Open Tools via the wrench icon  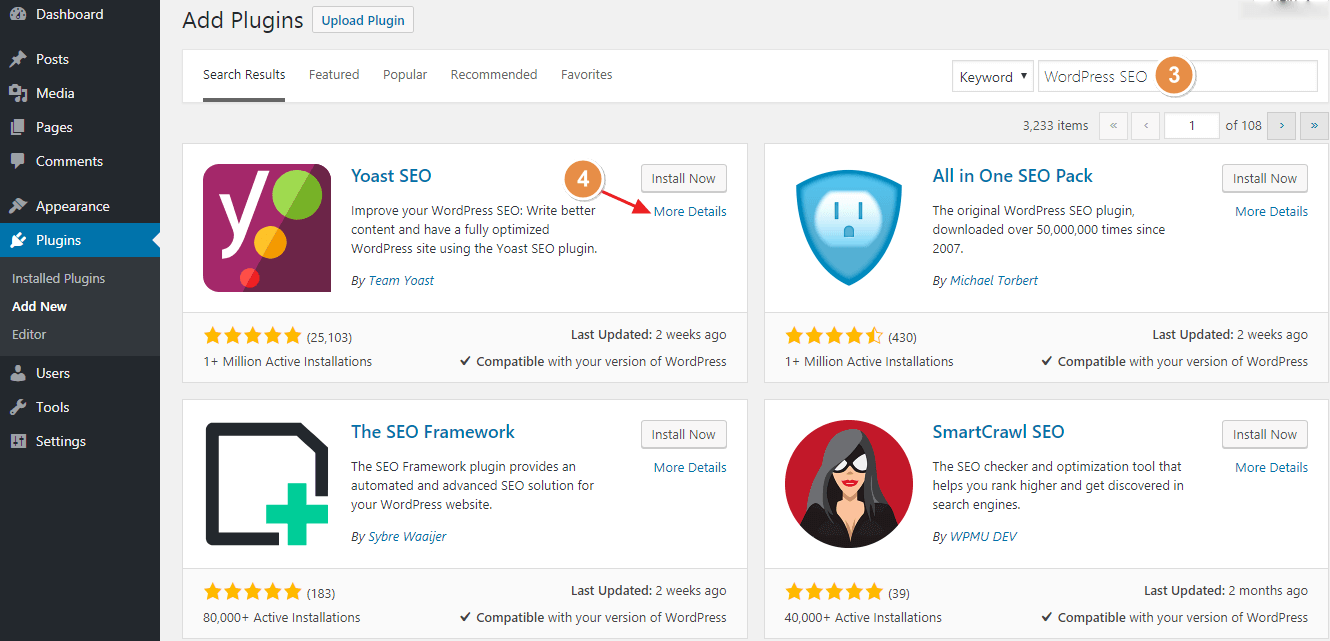tap(18, 407)
